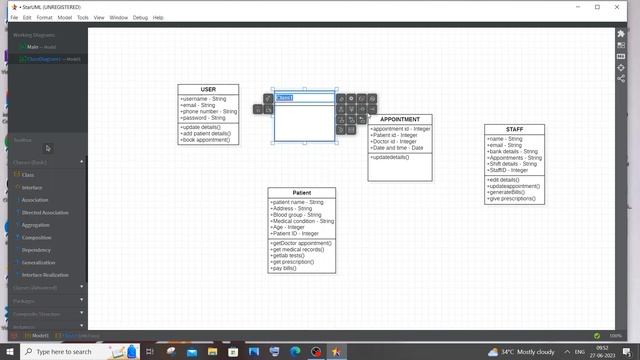Click the visibility quick-edit icon left of Class1
Viewport: 640px width, 360px height.
tap(268, 98)
